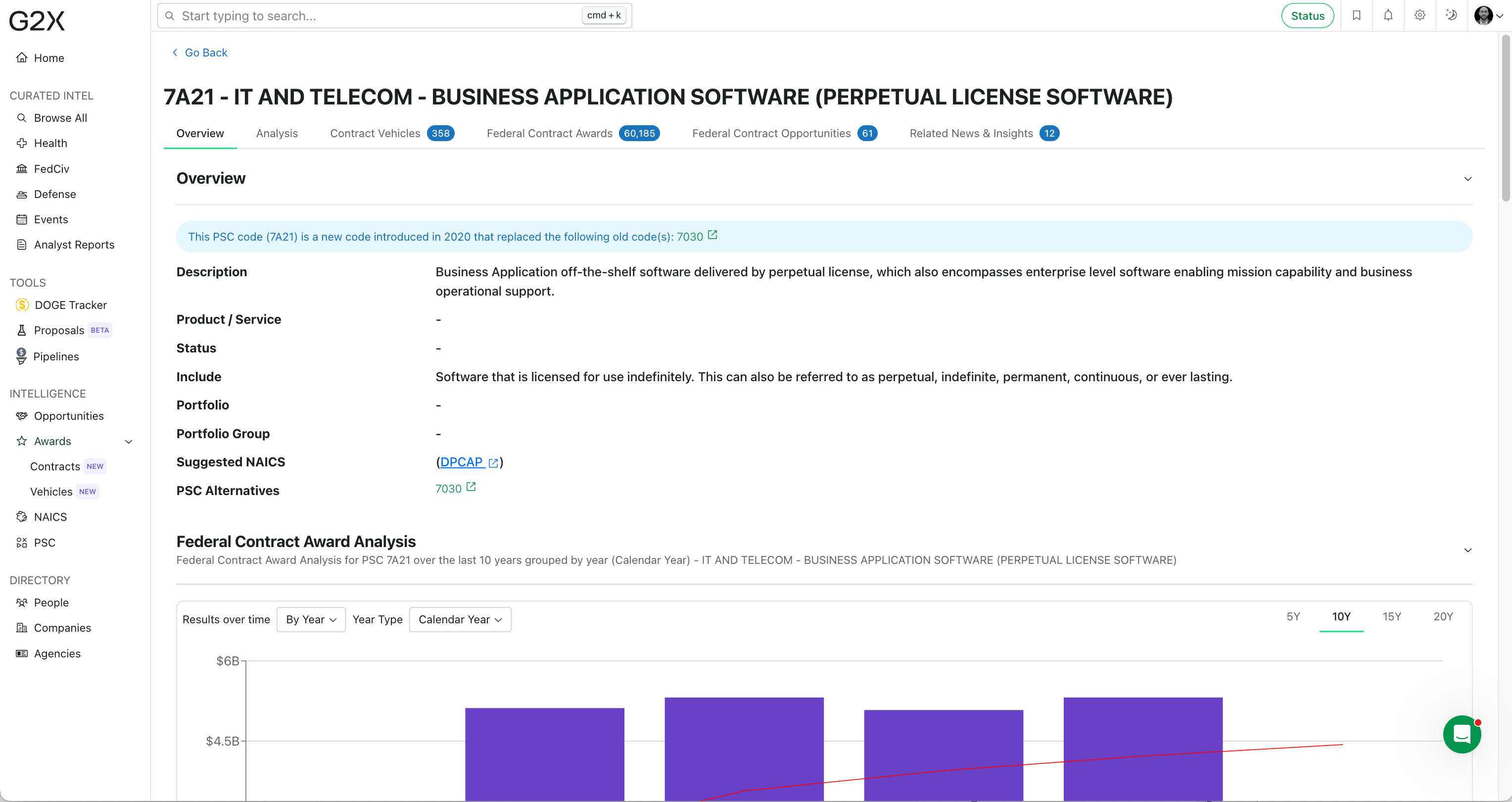Open the DOGE Tracker coin icon
This screenshot has height=802, width=1512.
point(22,305)
